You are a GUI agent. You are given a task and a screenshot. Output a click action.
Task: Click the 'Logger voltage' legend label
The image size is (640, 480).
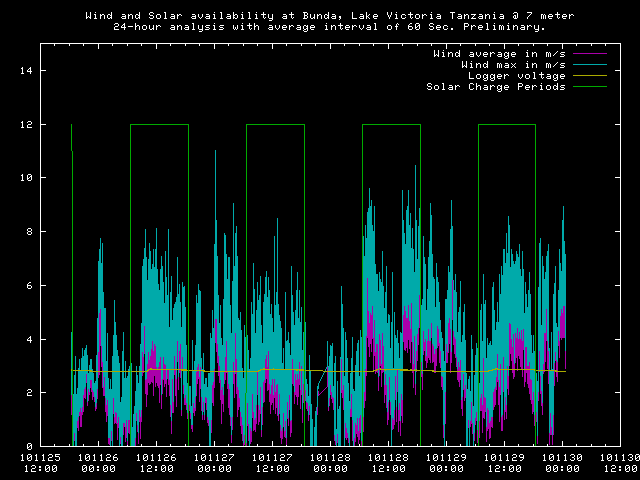(x=516, y=75)
